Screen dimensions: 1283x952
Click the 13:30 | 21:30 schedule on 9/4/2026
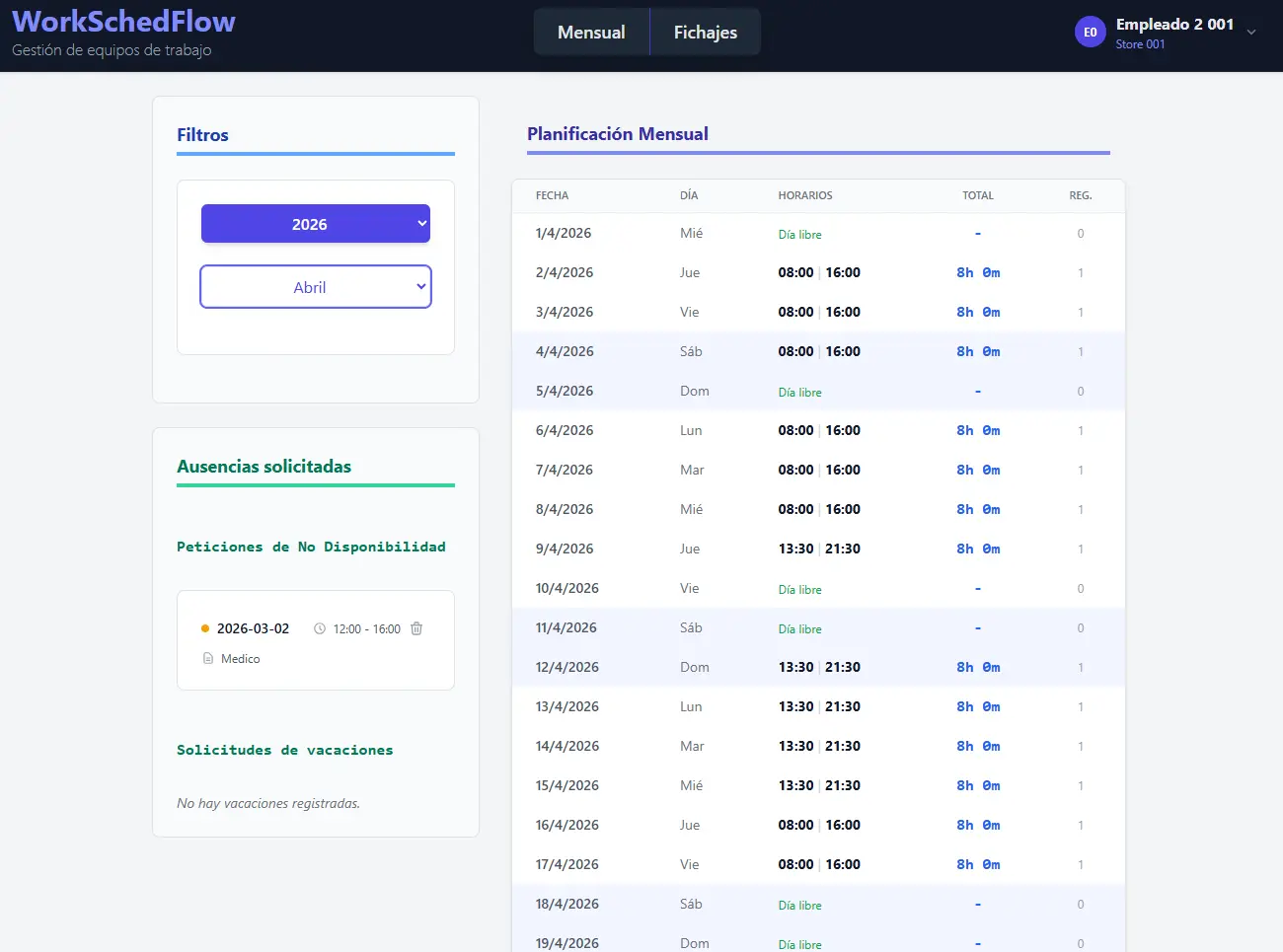point(819,549)
